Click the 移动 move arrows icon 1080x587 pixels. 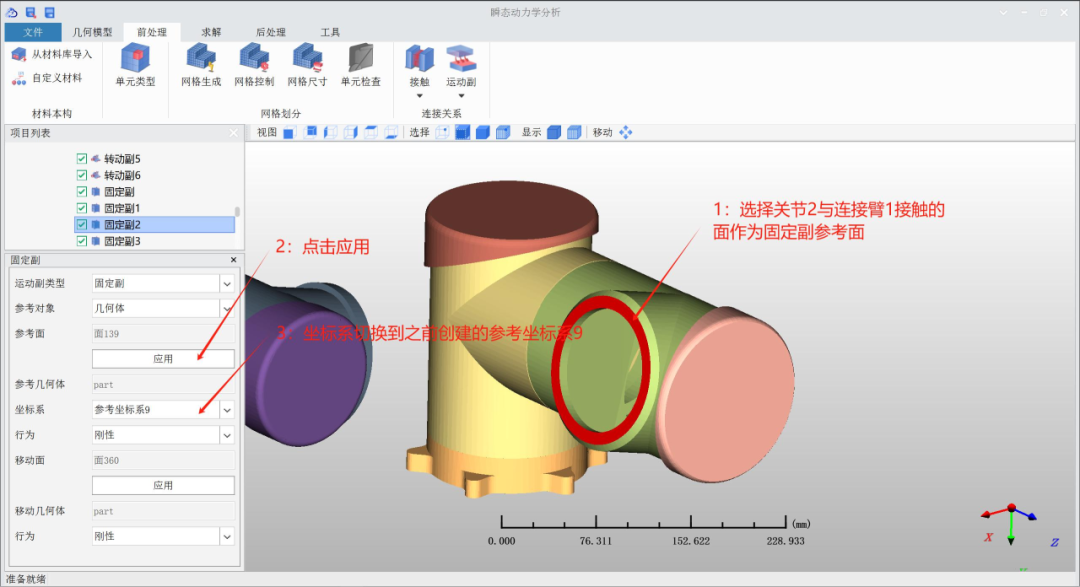pos(625,132)
